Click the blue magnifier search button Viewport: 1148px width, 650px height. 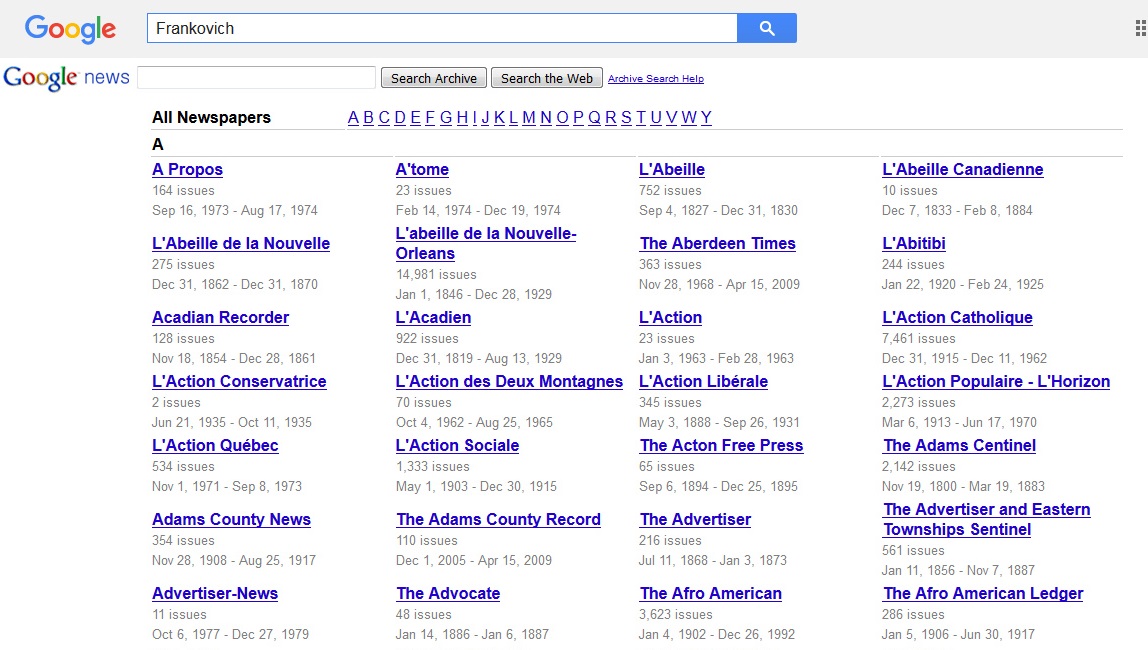pyautogui.click(x=766, y=28)
